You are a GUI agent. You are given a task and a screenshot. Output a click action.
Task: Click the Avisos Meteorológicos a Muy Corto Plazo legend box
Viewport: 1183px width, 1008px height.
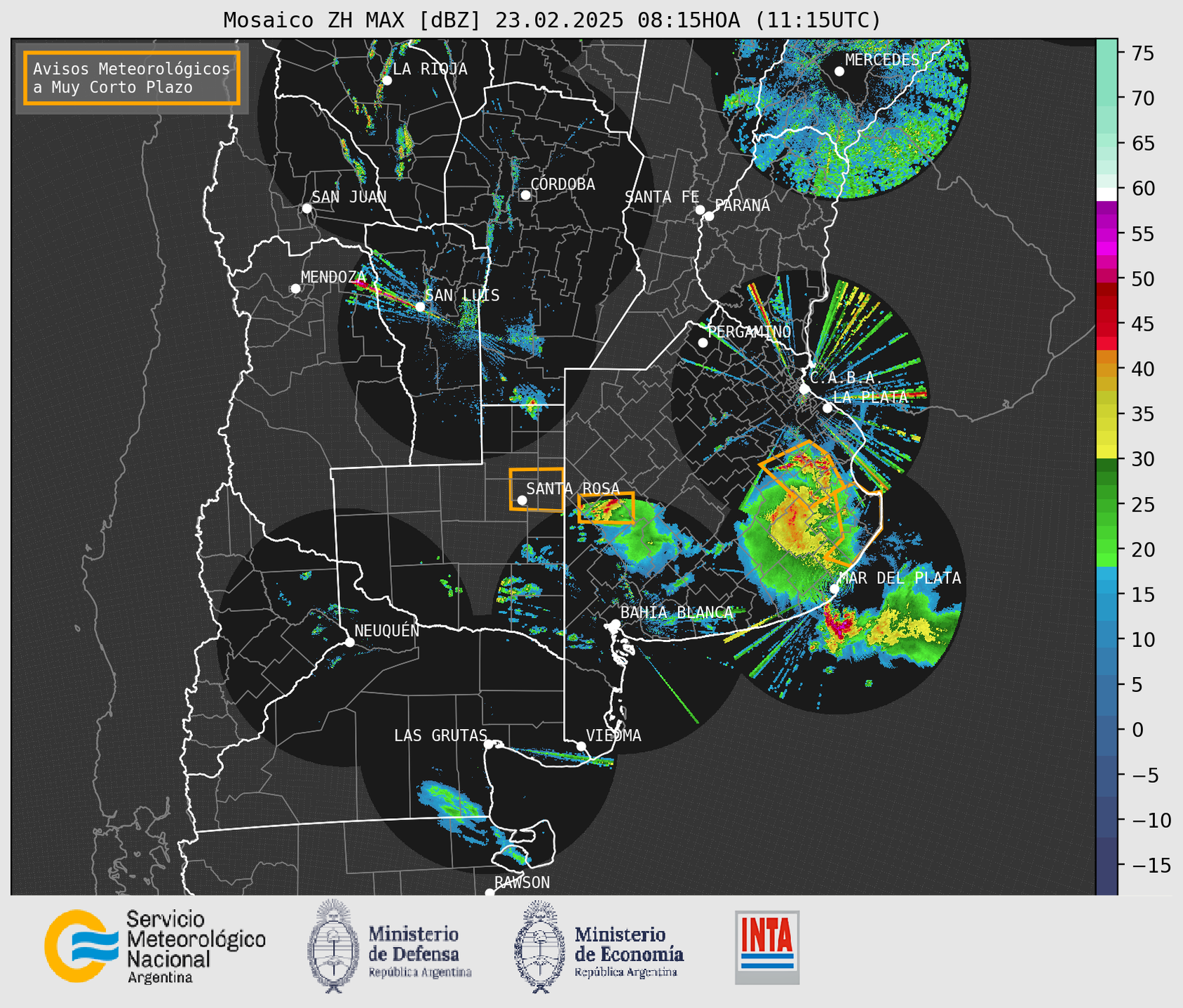(132, 78)
